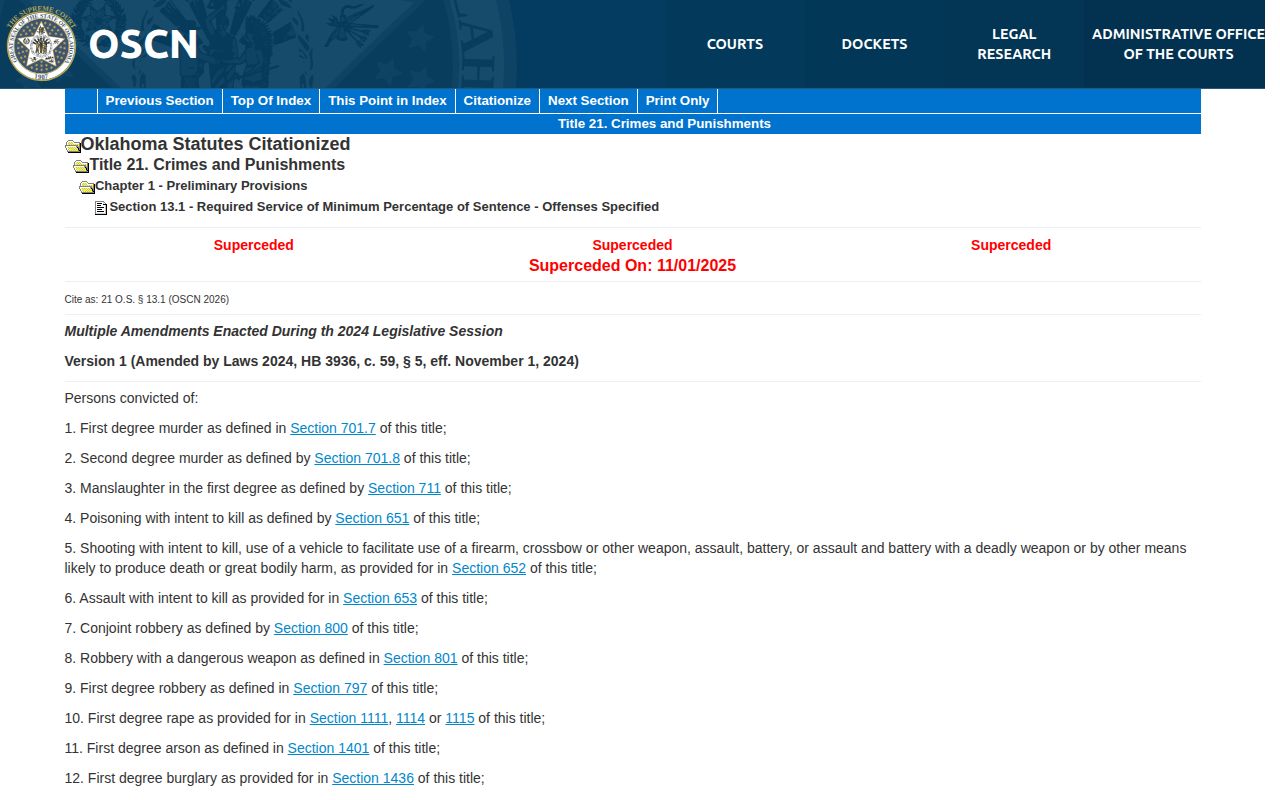
Task: Click the Oklahoma Supreme Court seal logo
Action: [x=43, y=44]
